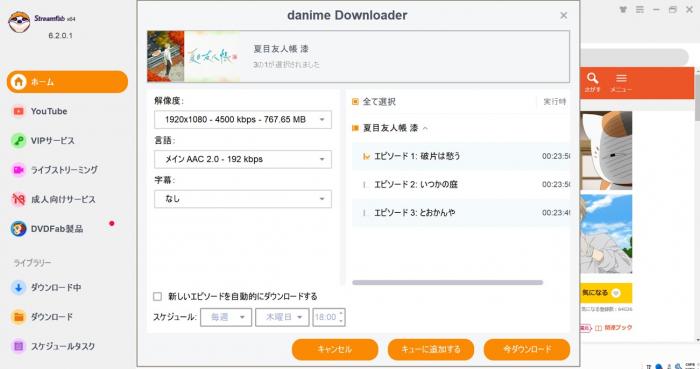700x369 pixels.
Task: Click the 今ダウンロード button
Action: pos(527,349)
